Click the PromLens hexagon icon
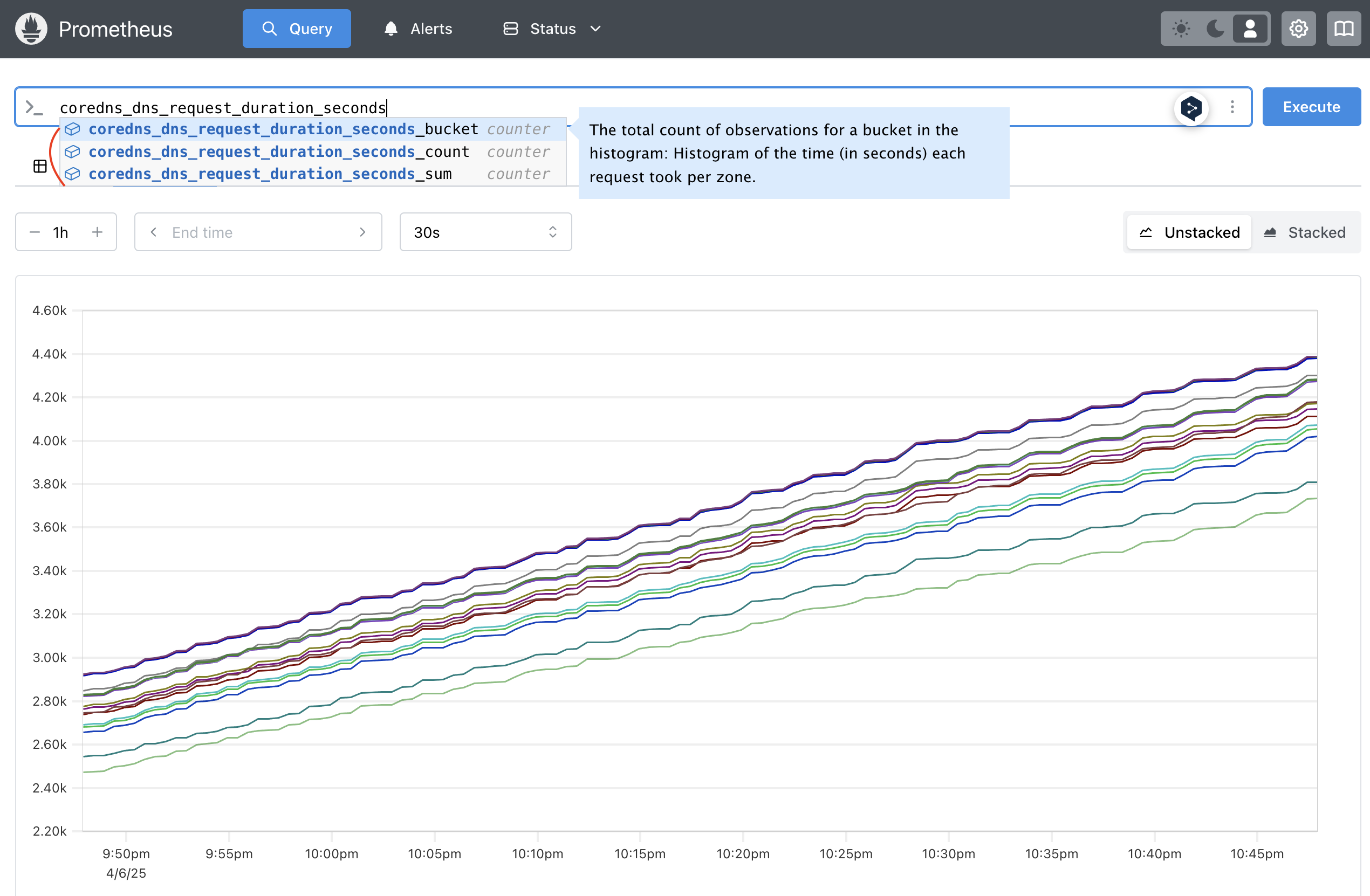Screen dimensions: 1370x896 [x=1191, y=108]
